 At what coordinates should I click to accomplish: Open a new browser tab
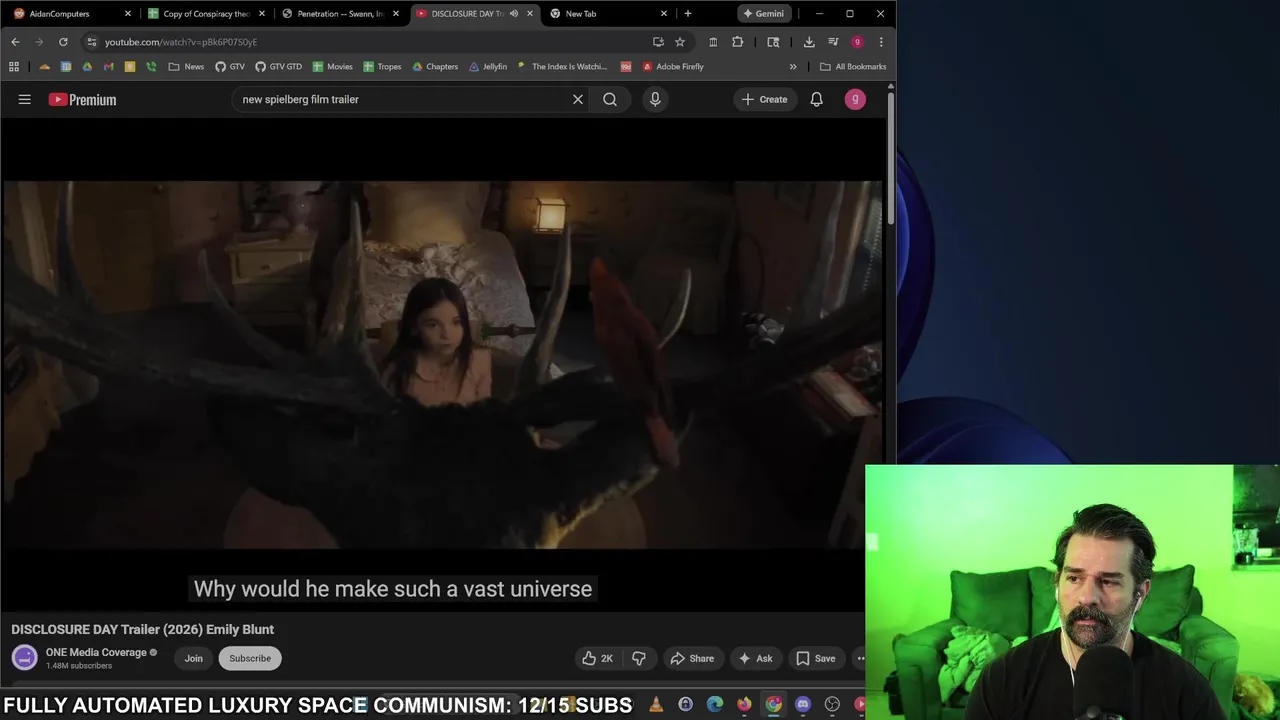tap(687, 14)
